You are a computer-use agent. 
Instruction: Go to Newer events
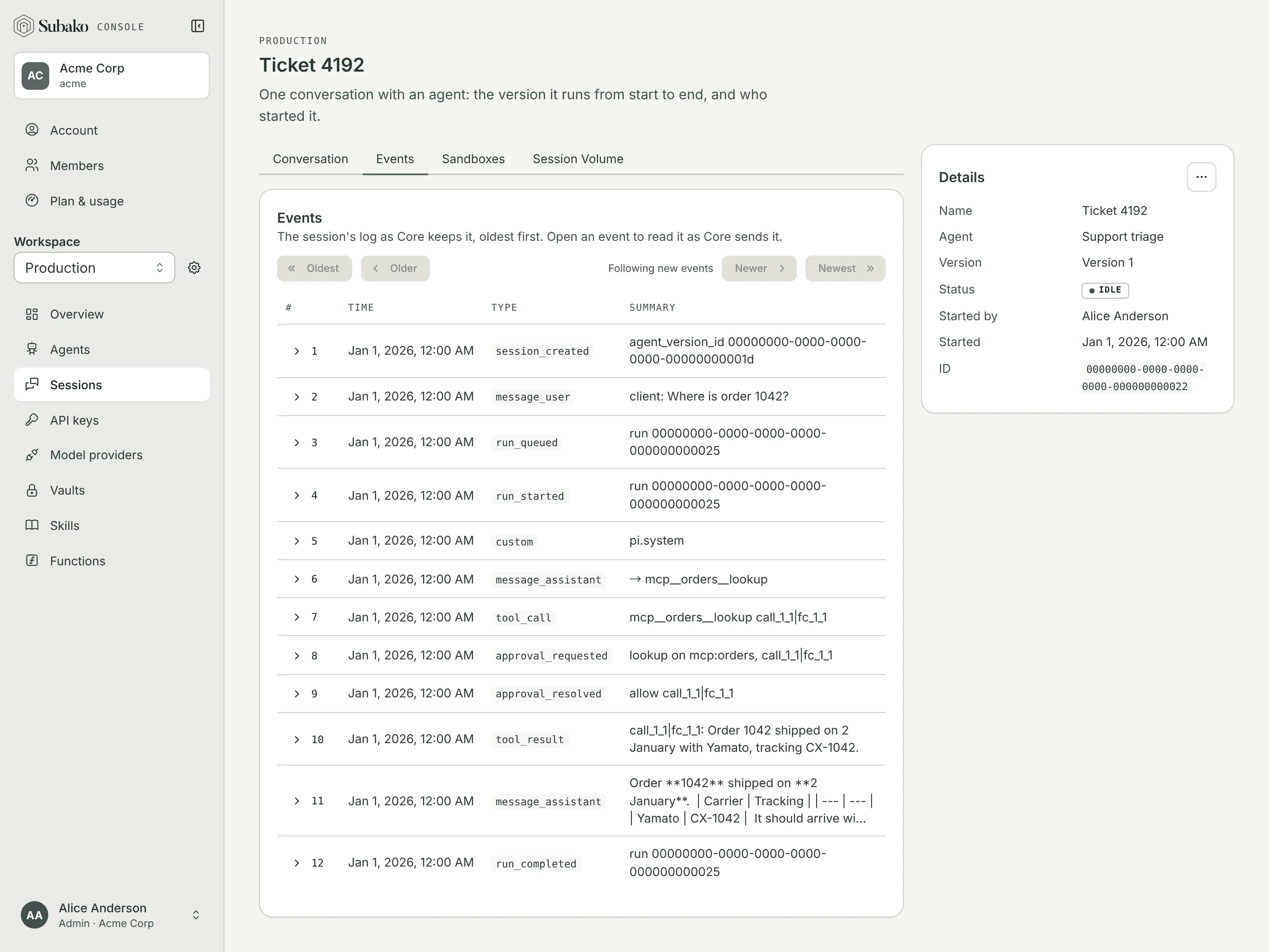point(759,268)
